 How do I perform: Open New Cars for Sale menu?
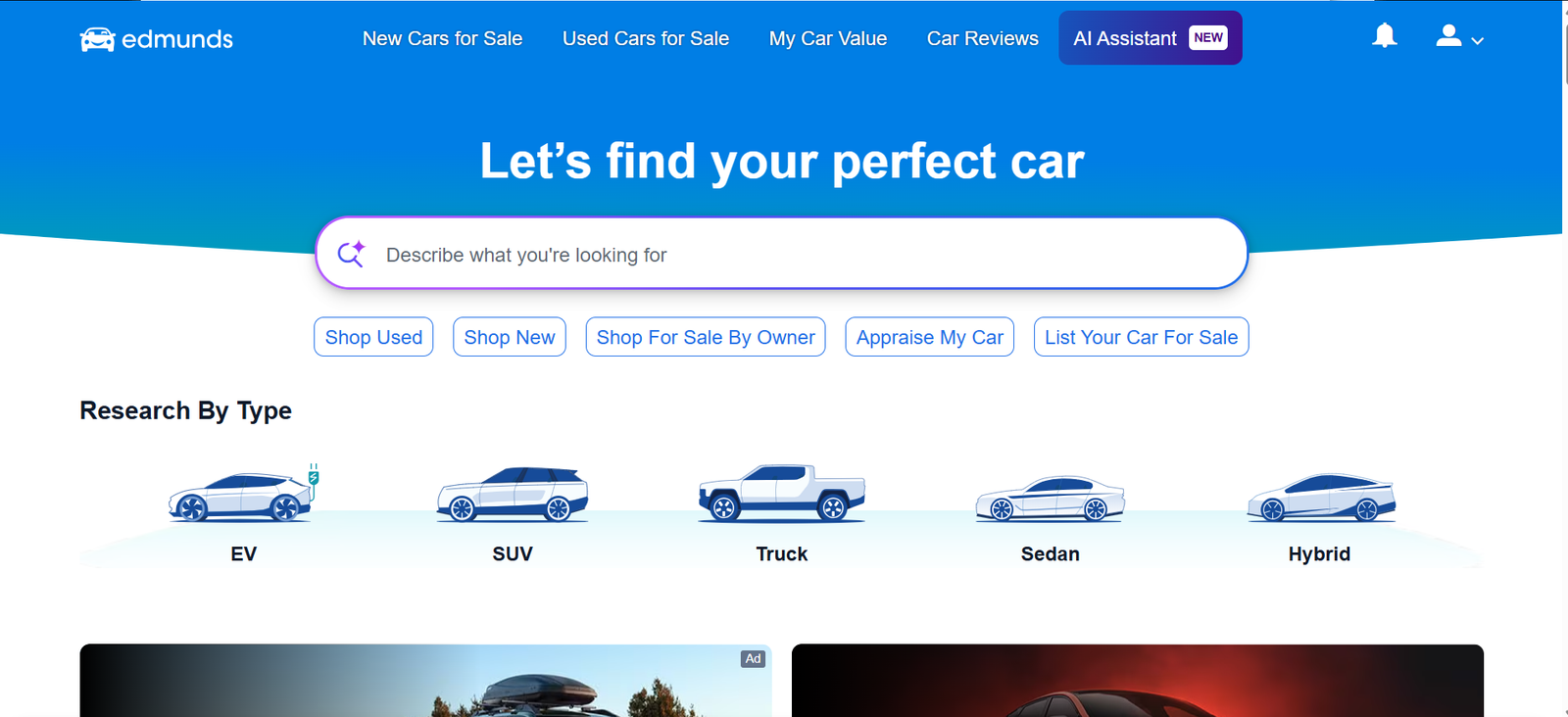(x=442, y=38)
